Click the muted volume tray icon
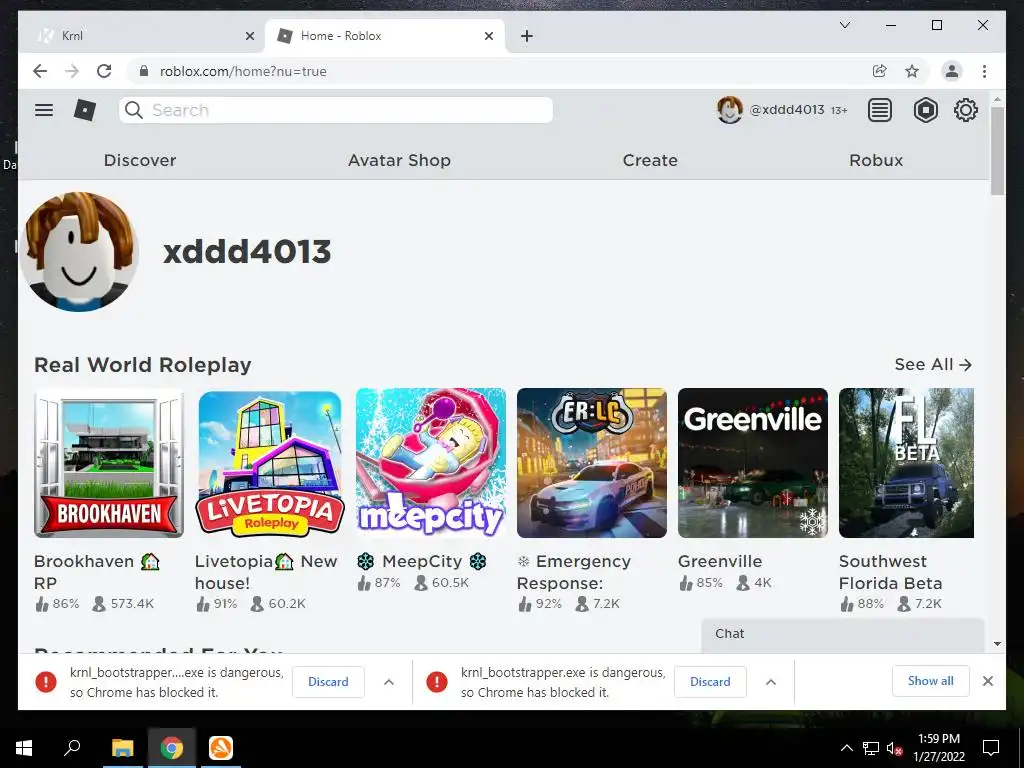The height and width of the screenshot is (768, 1024). (x=894, y=748)
